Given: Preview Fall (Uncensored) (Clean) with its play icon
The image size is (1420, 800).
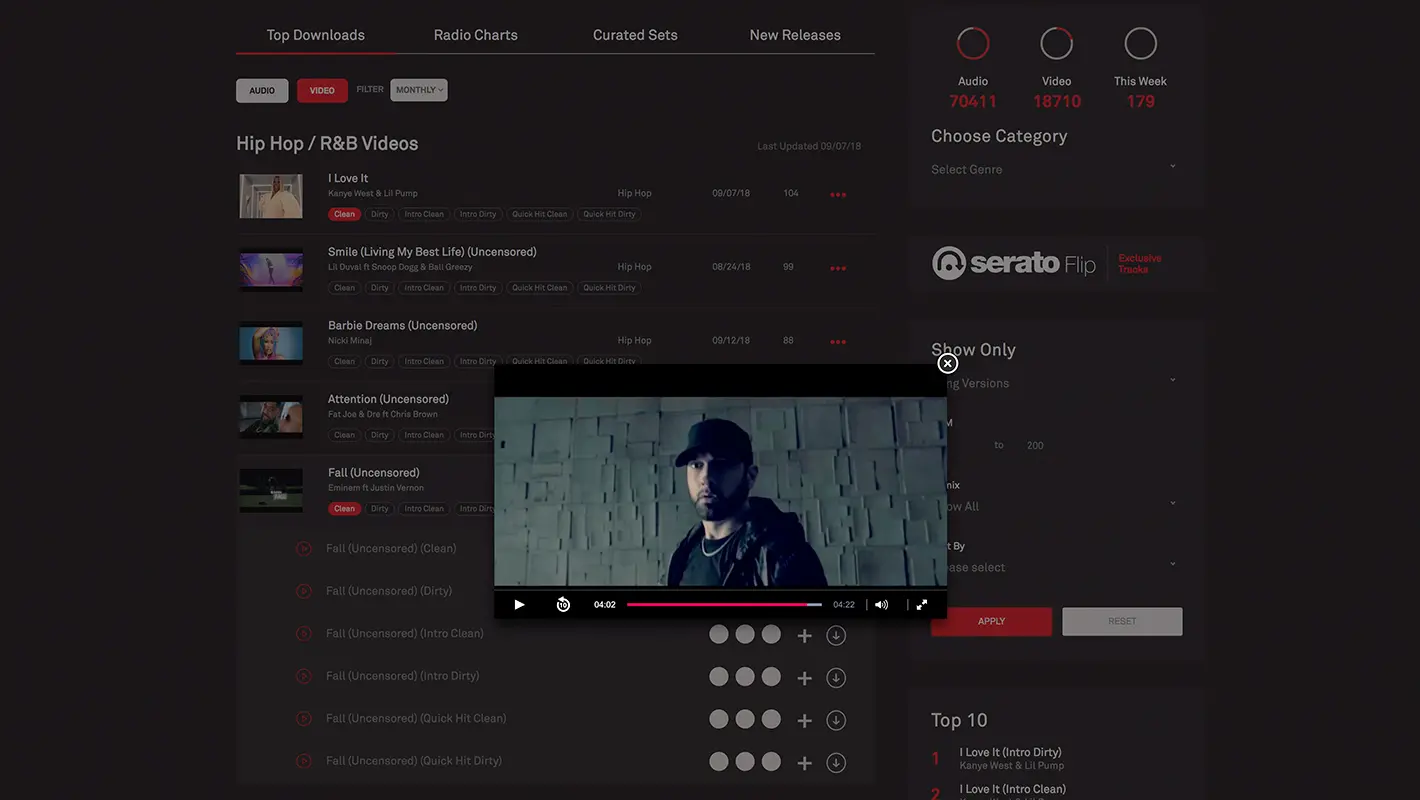Looking at the screenshot, I should (x=304, y=549).
